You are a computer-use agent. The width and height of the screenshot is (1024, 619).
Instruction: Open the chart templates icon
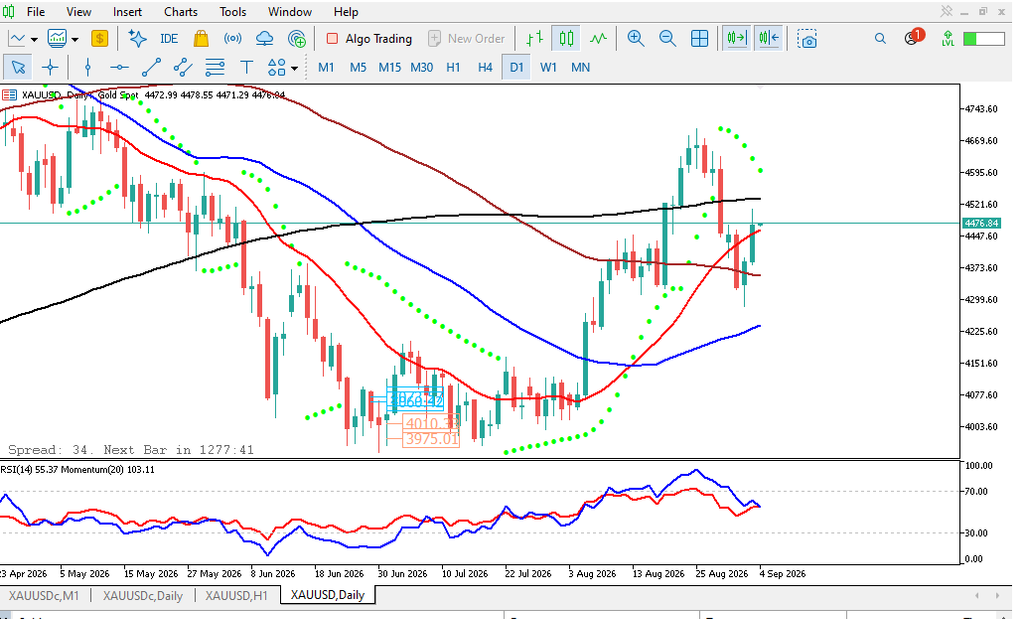point(57,39)
